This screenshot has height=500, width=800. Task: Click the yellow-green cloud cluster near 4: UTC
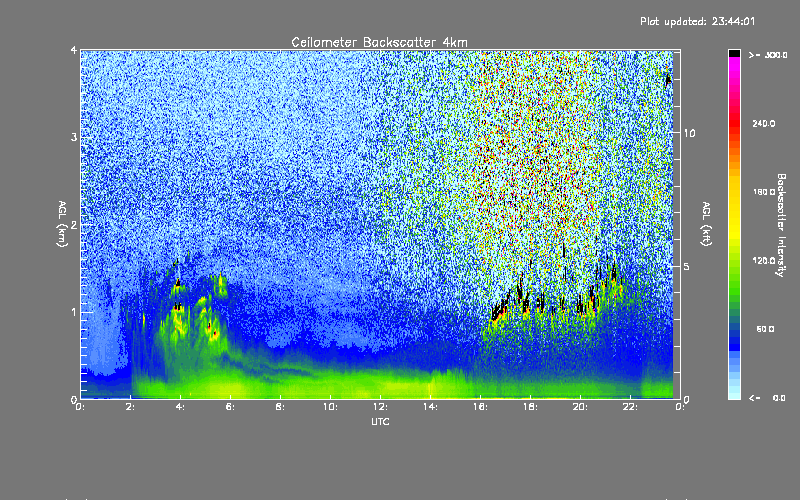(179, 319)
